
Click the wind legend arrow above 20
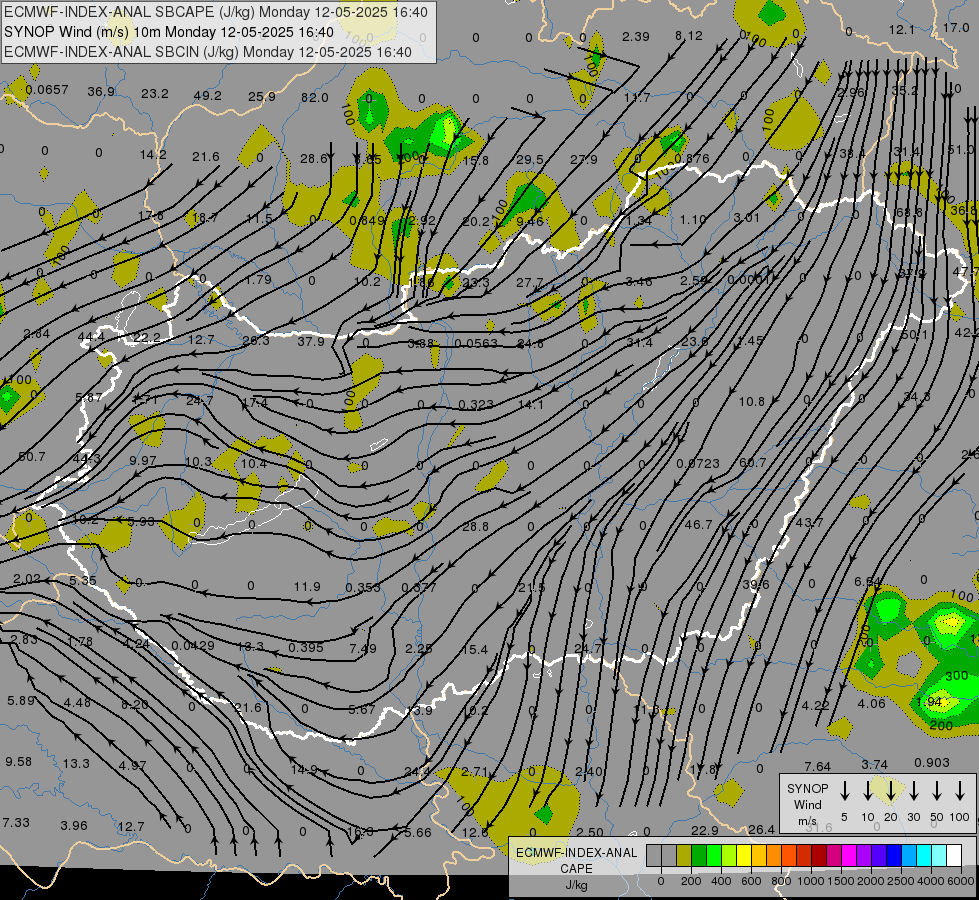click(891, 790)
